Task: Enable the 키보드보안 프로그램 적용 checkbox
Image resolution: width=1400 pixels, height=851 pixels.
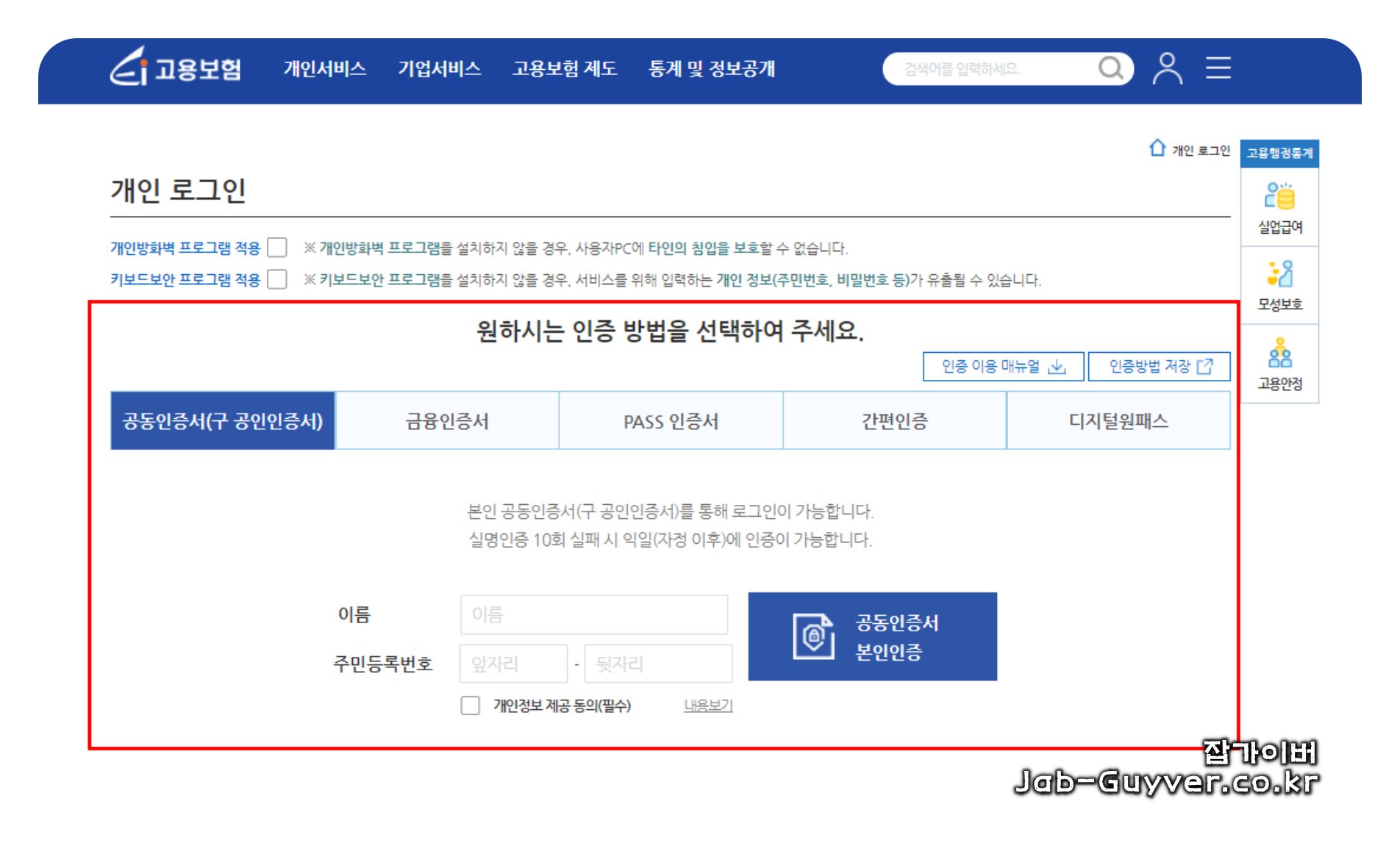Action: [x=276, y=279]
